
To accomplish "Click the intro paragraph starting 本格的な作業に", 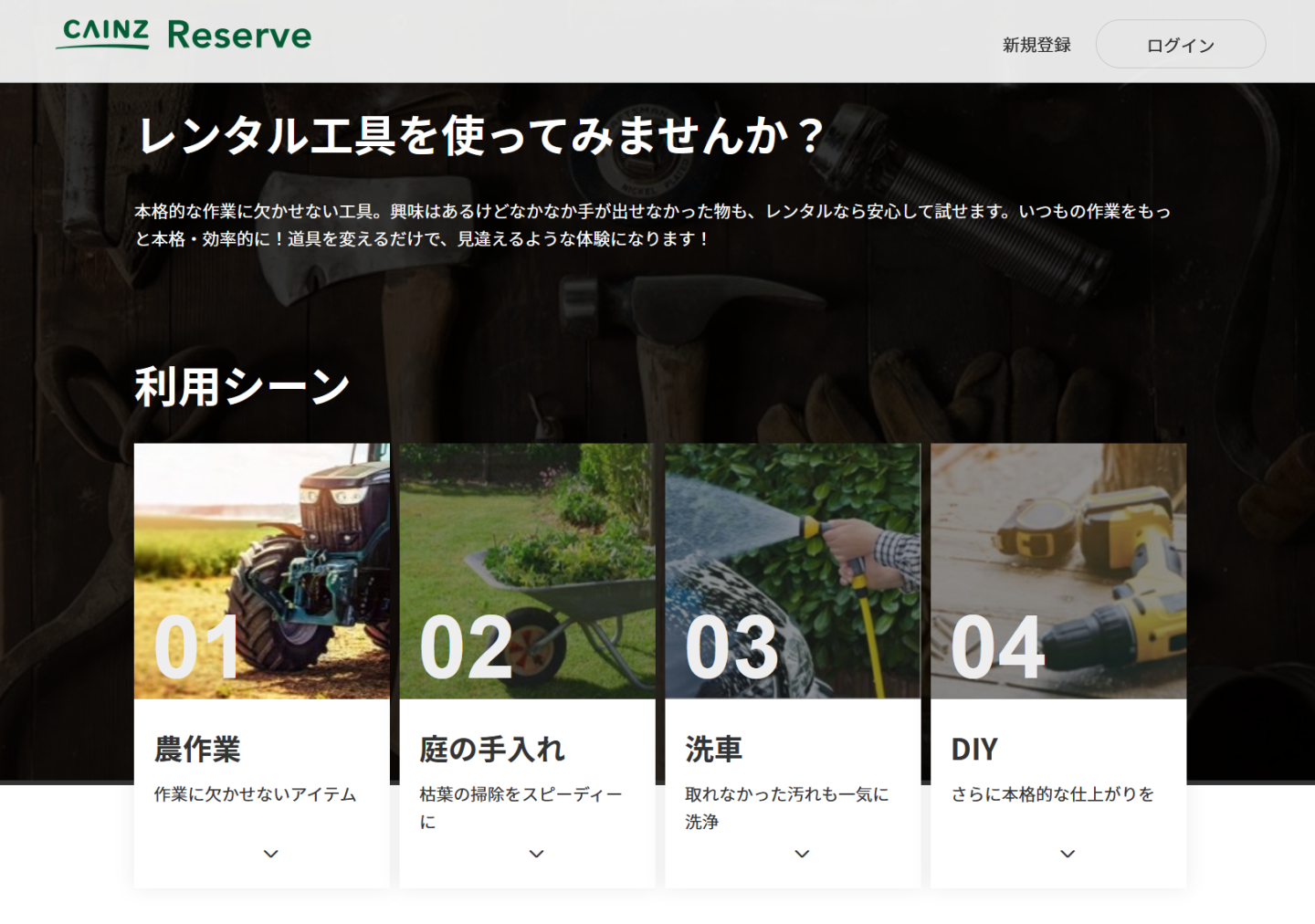I will [x=653, y=225].
